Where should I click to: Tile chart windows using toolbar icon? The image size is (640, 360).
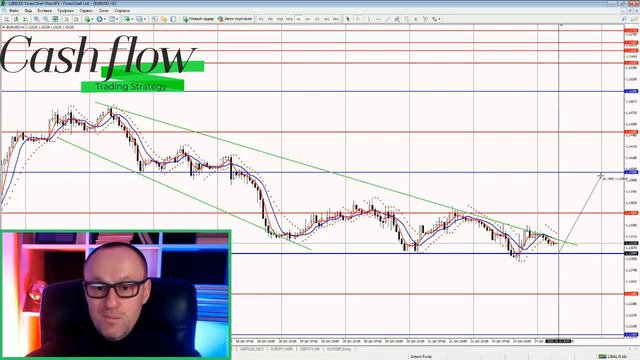pyautogui.click(x=55, y=19)
